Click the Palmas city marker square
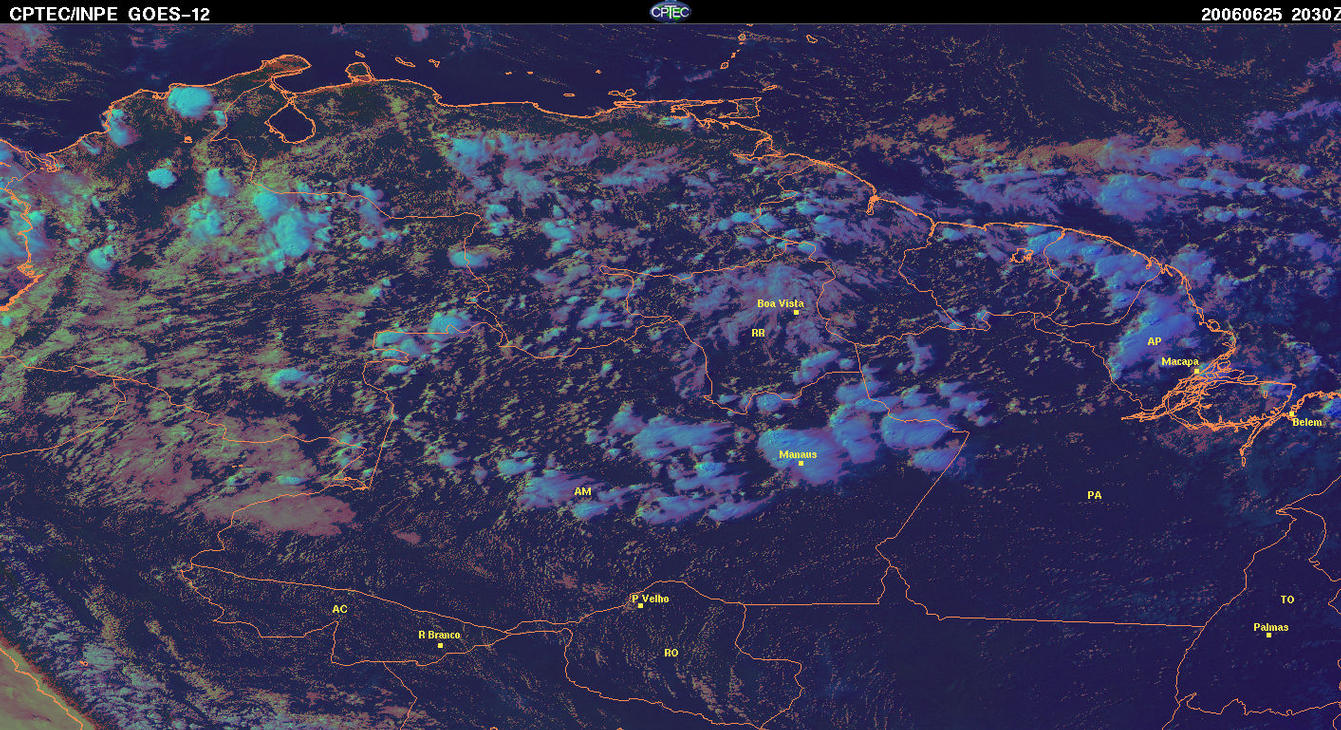Screen dimensions: 1341x730 pyautogui.click(x=1268, y=636)
